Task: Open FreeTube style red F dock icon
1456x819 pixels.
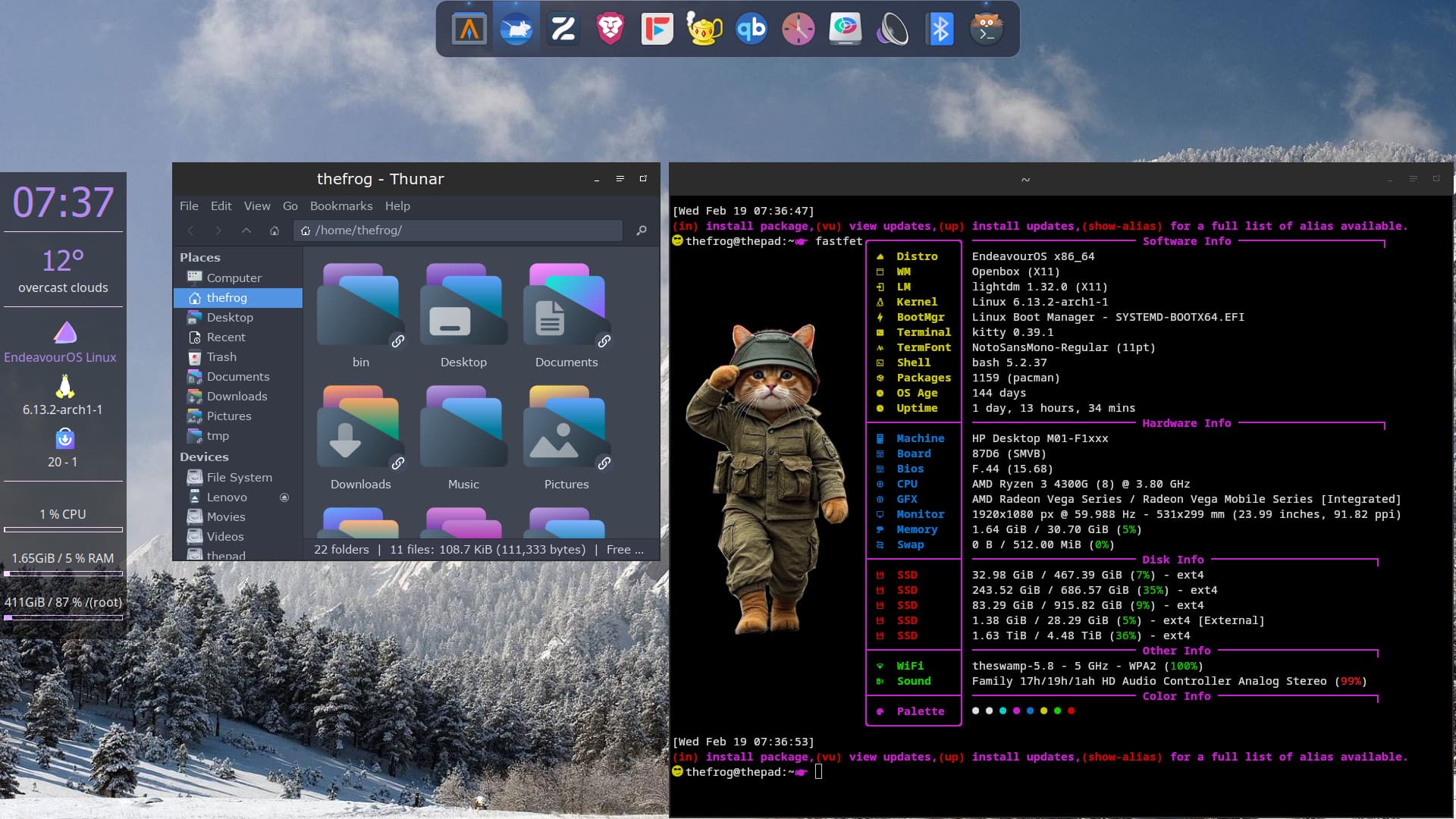Action: pyautogui.click(x=657, y=30)
